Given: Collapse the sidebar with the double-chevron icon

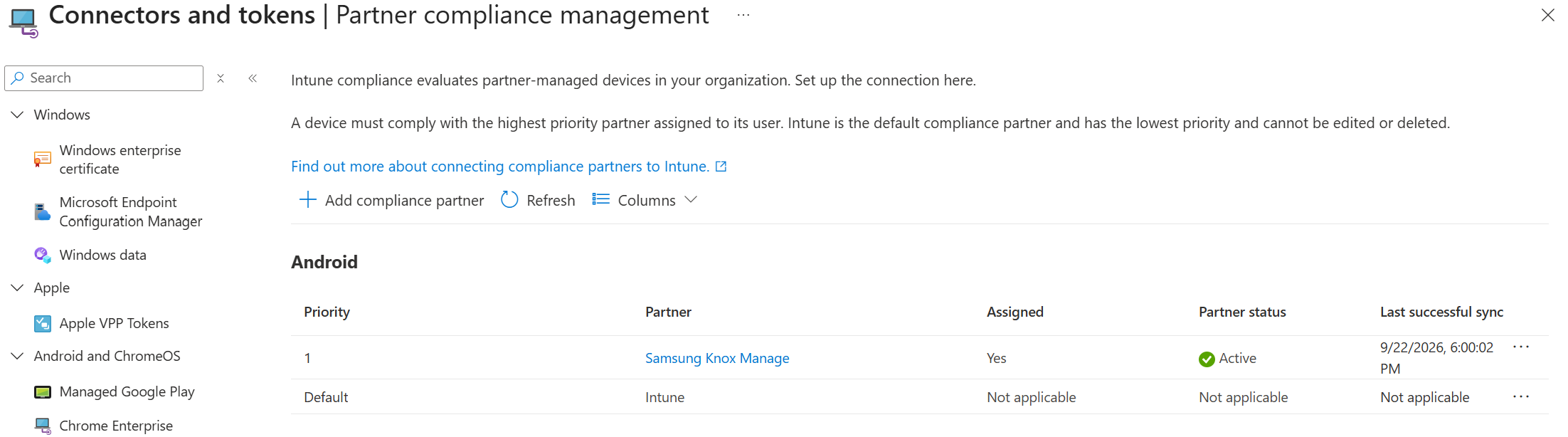Looking at the screenshot, I should (x=253, y=78).
